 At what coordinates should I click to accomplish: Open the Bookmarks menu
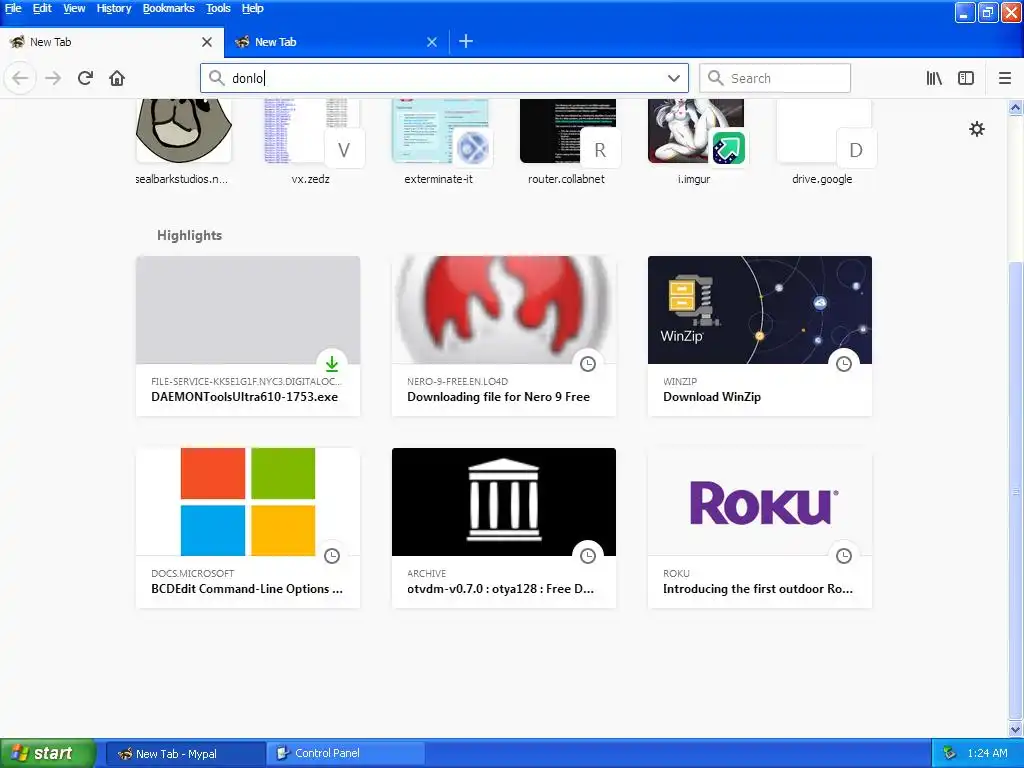coord(168,8)
